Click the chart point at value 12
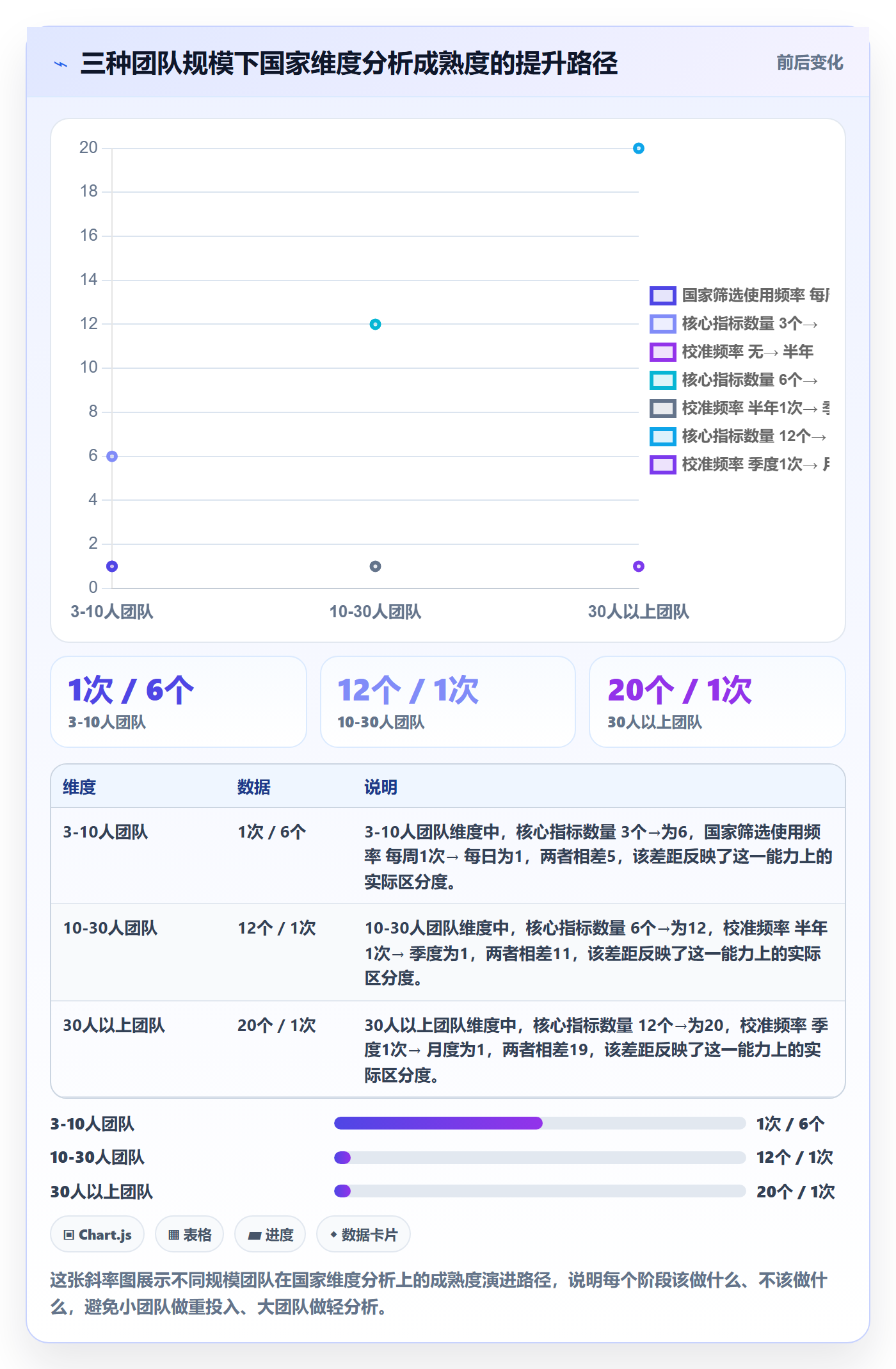Image resolution: width=896 pixels, height=1369 pixels. click(375, 325)
